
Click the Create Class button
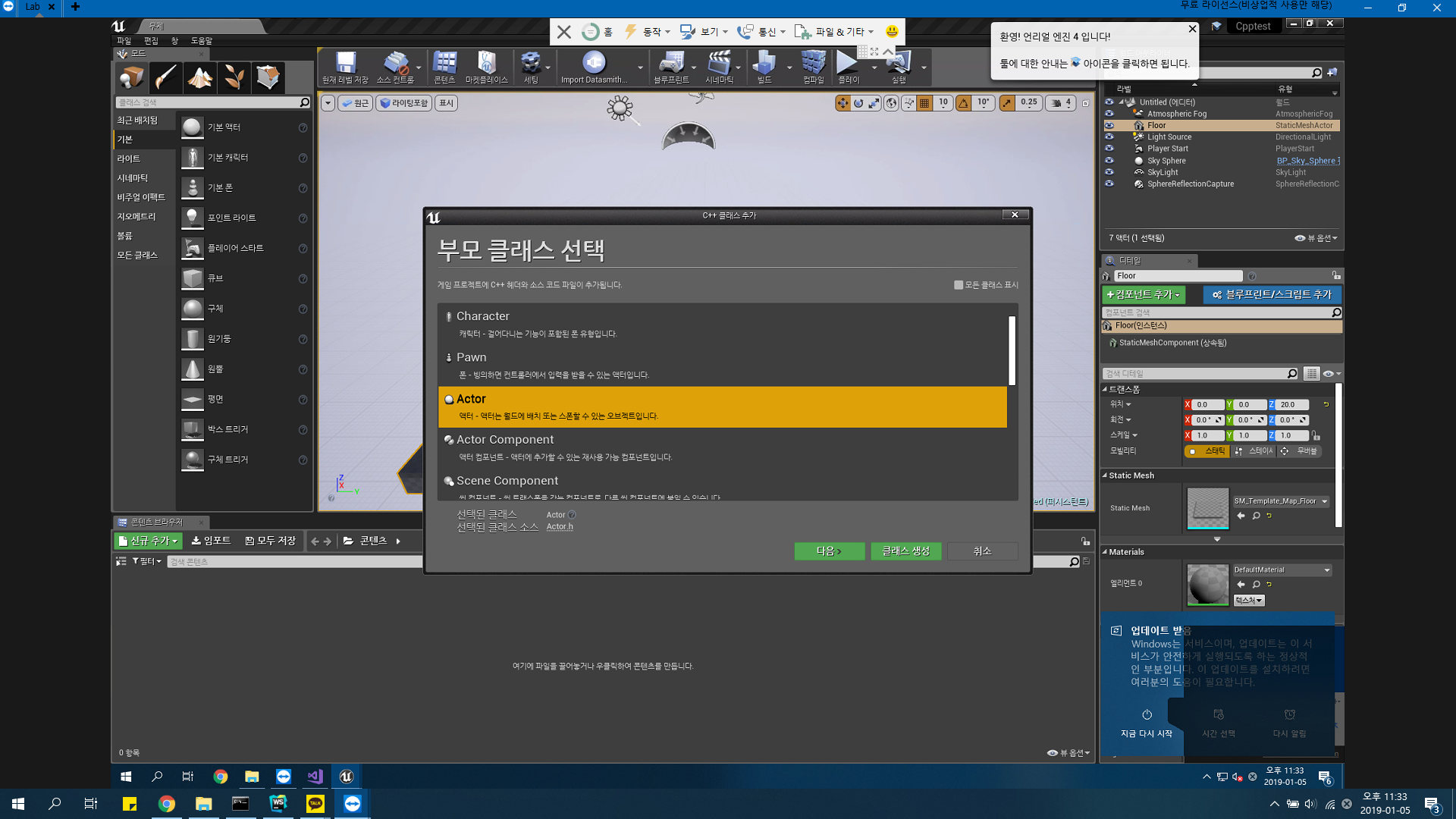coord(905,551)
